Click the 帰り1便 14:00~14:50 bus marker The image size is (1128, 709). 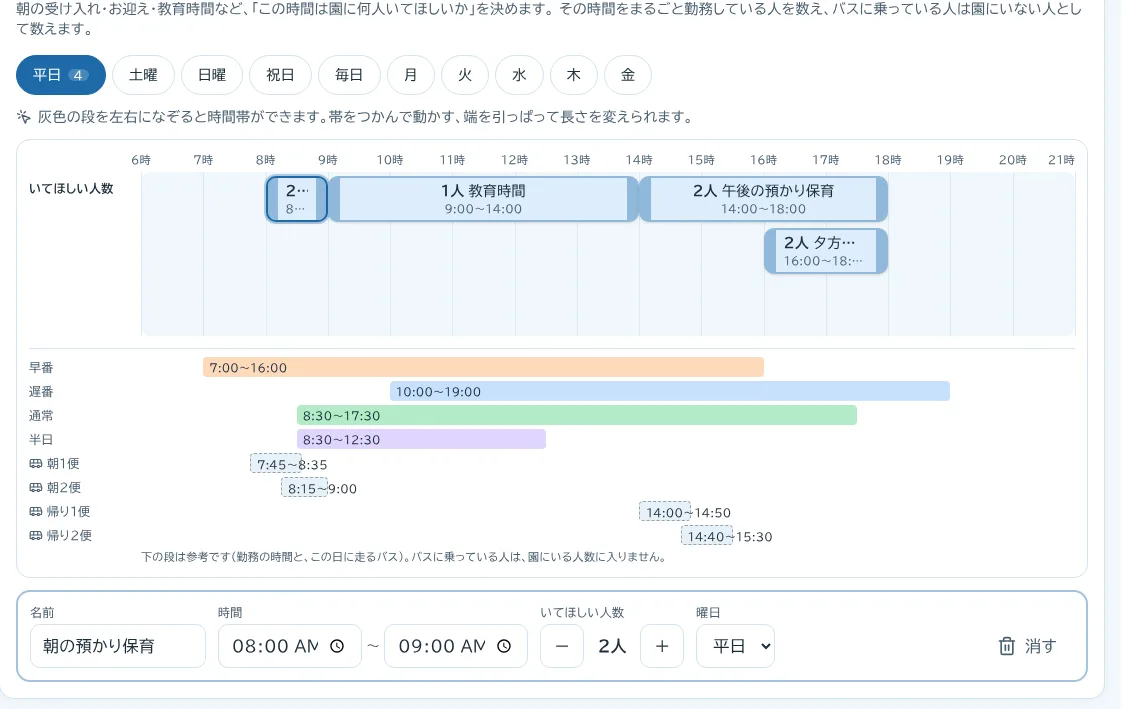pyautogui.click(x=665, y=512)
